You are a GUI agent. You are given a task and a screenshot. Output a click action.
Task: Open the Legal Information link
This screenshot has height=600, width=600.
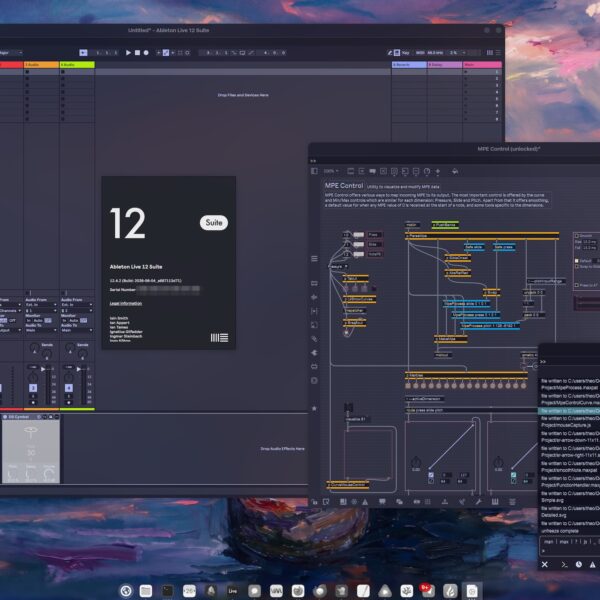[x=126, y=303]
